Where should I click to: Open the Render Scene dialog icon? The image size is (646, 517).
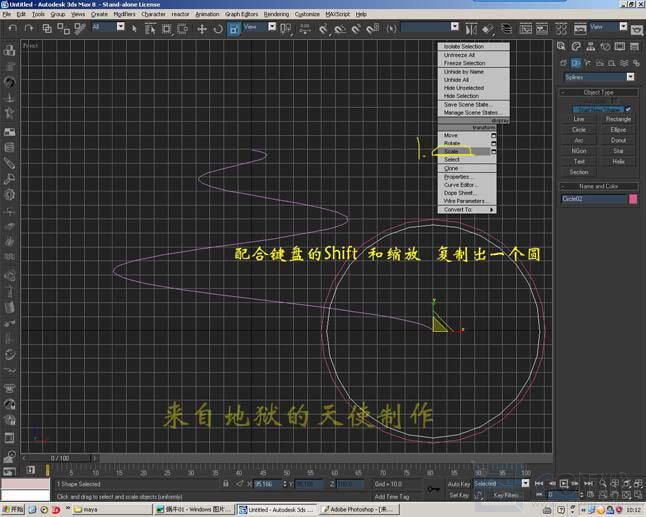coord(580,29)
